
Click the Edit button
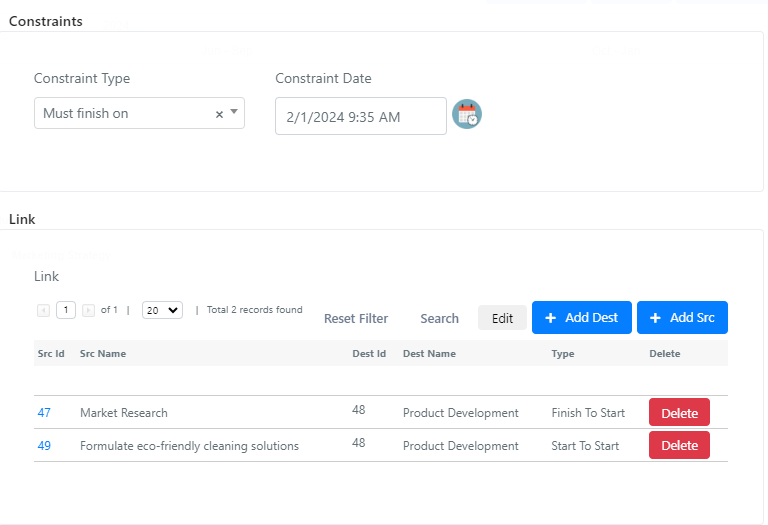502,318
